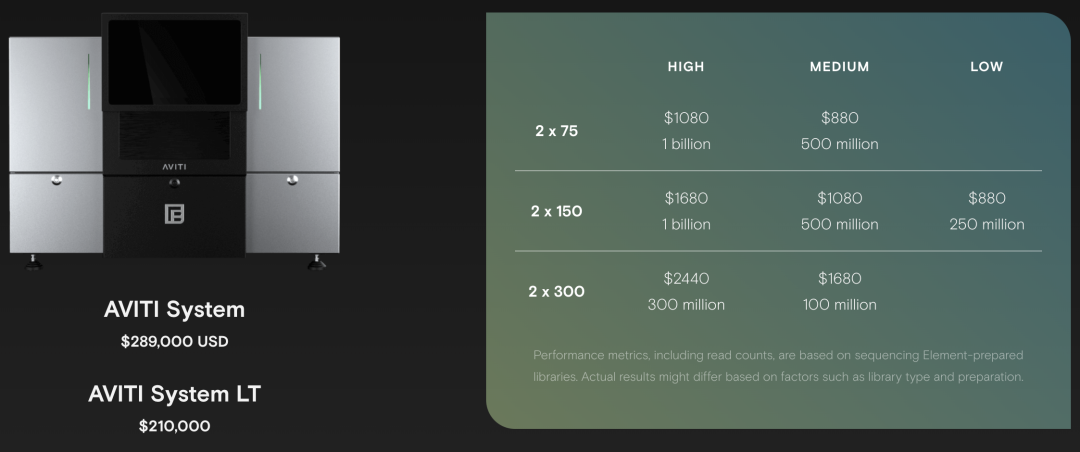Click the Element logo on the sequencer
Viewport: 1080px width, 452px height.
(x=174, y=214)
